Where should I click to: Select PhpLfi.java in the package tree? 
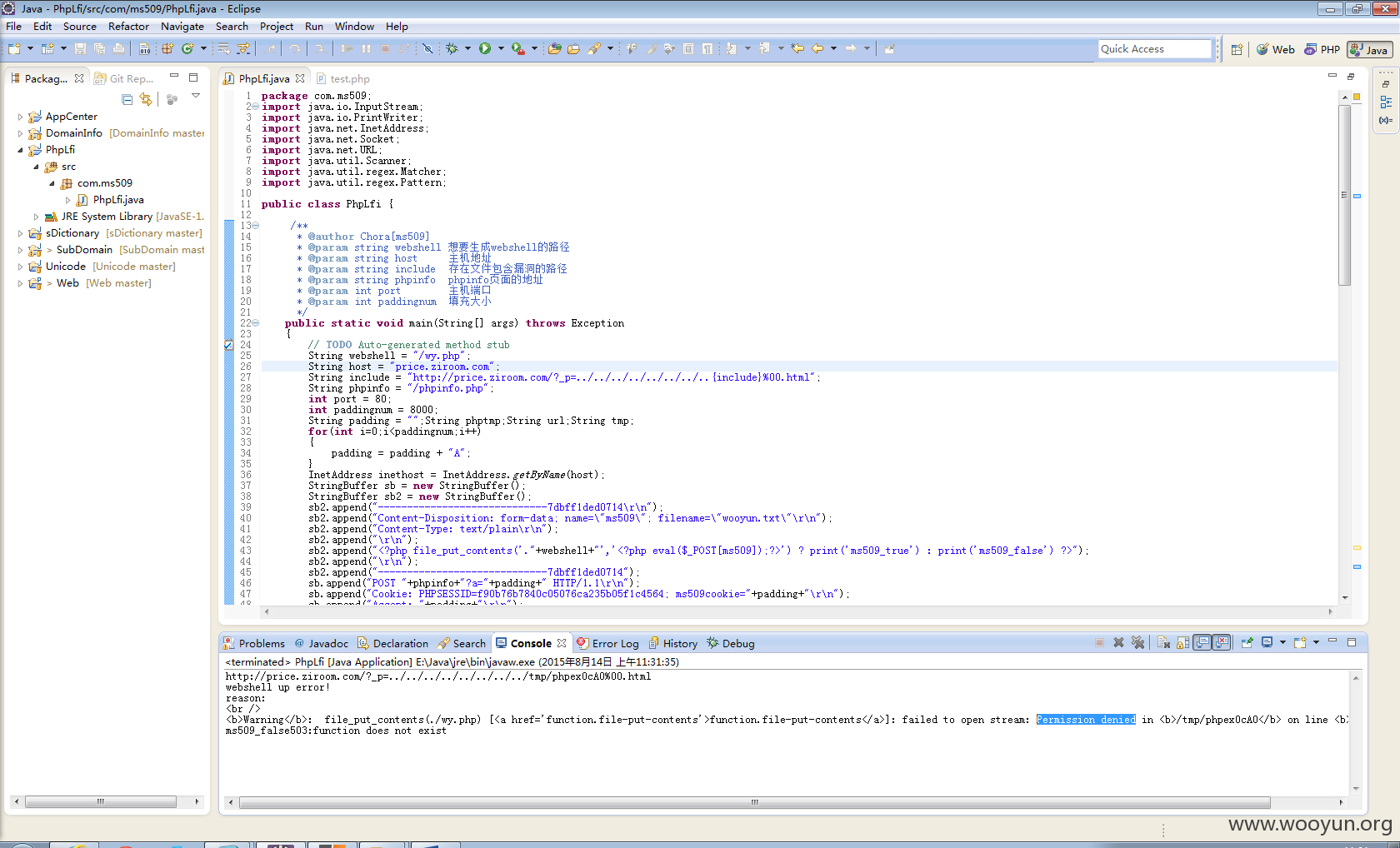point(111,200)
